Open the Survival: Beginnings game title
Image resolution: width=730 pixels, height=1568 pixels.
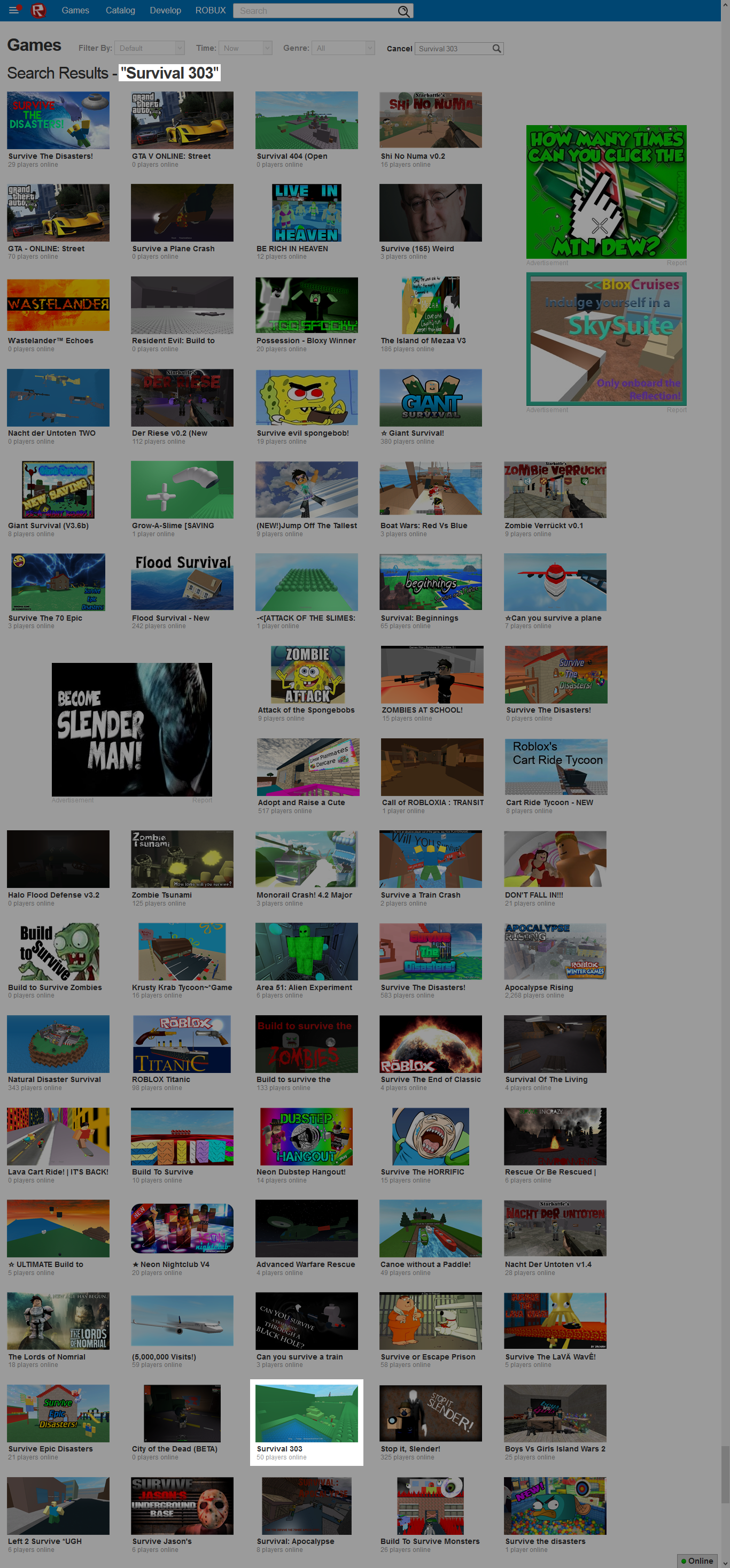click(420, 619)
